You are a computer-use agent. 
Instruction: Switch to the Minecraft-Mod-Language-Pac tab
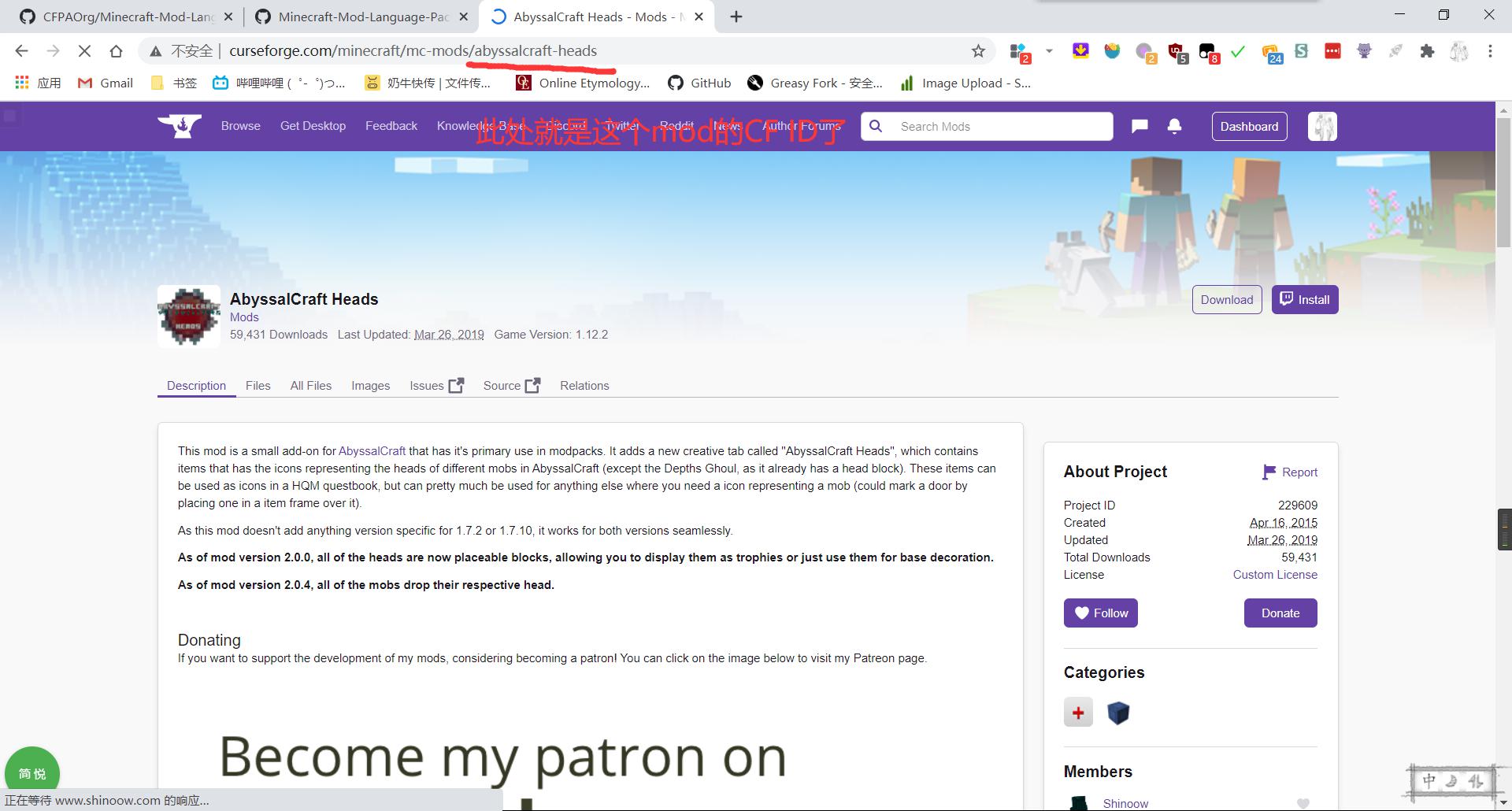click(x=361, y=17)
